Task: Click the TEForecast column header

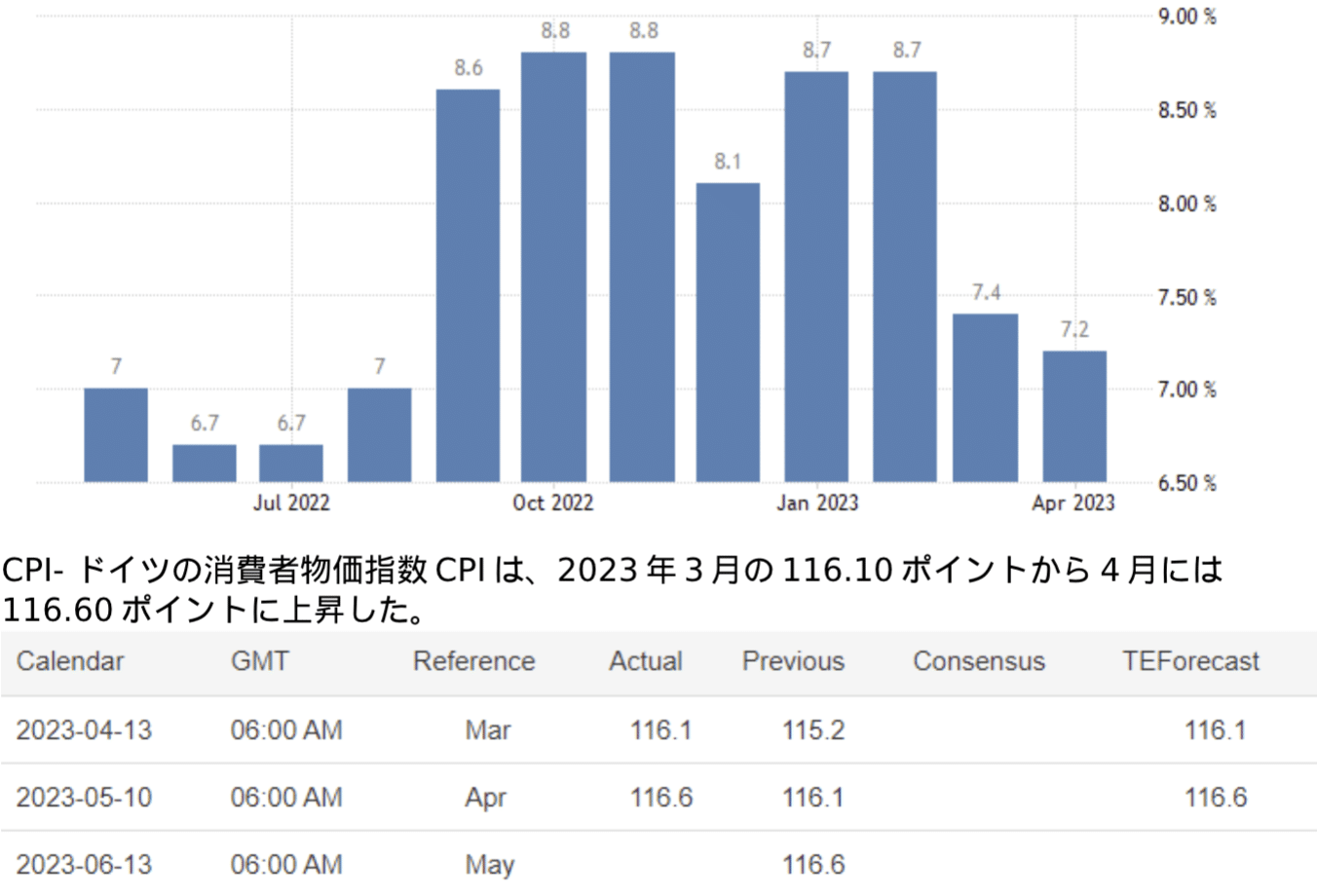Action: click(1189, 661)
